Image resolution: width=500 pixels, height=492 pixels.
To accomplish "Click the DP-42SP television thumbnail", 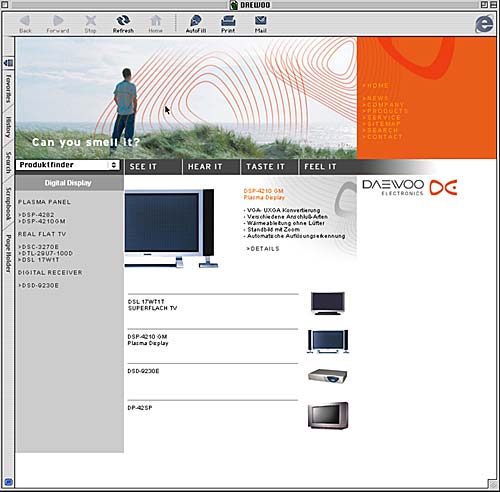I will (328, 415).
